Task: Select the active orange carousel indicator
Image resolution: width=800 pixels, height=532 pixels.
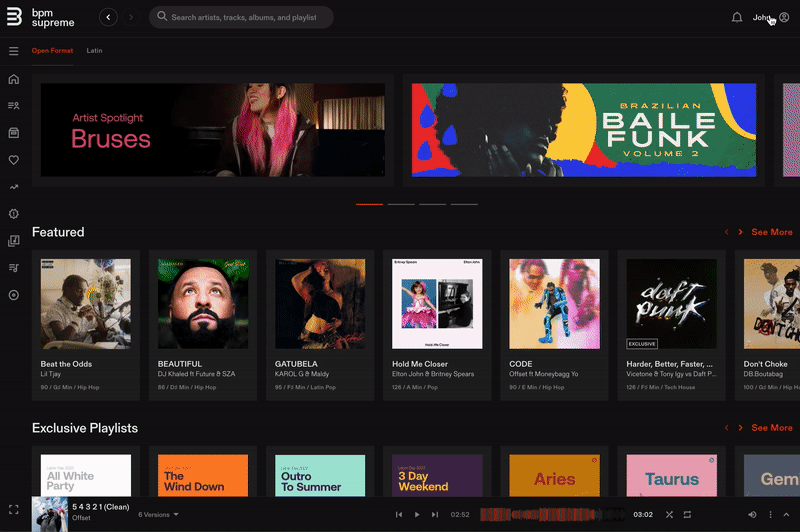Action: pyautogui.click(x=369, y=204)
